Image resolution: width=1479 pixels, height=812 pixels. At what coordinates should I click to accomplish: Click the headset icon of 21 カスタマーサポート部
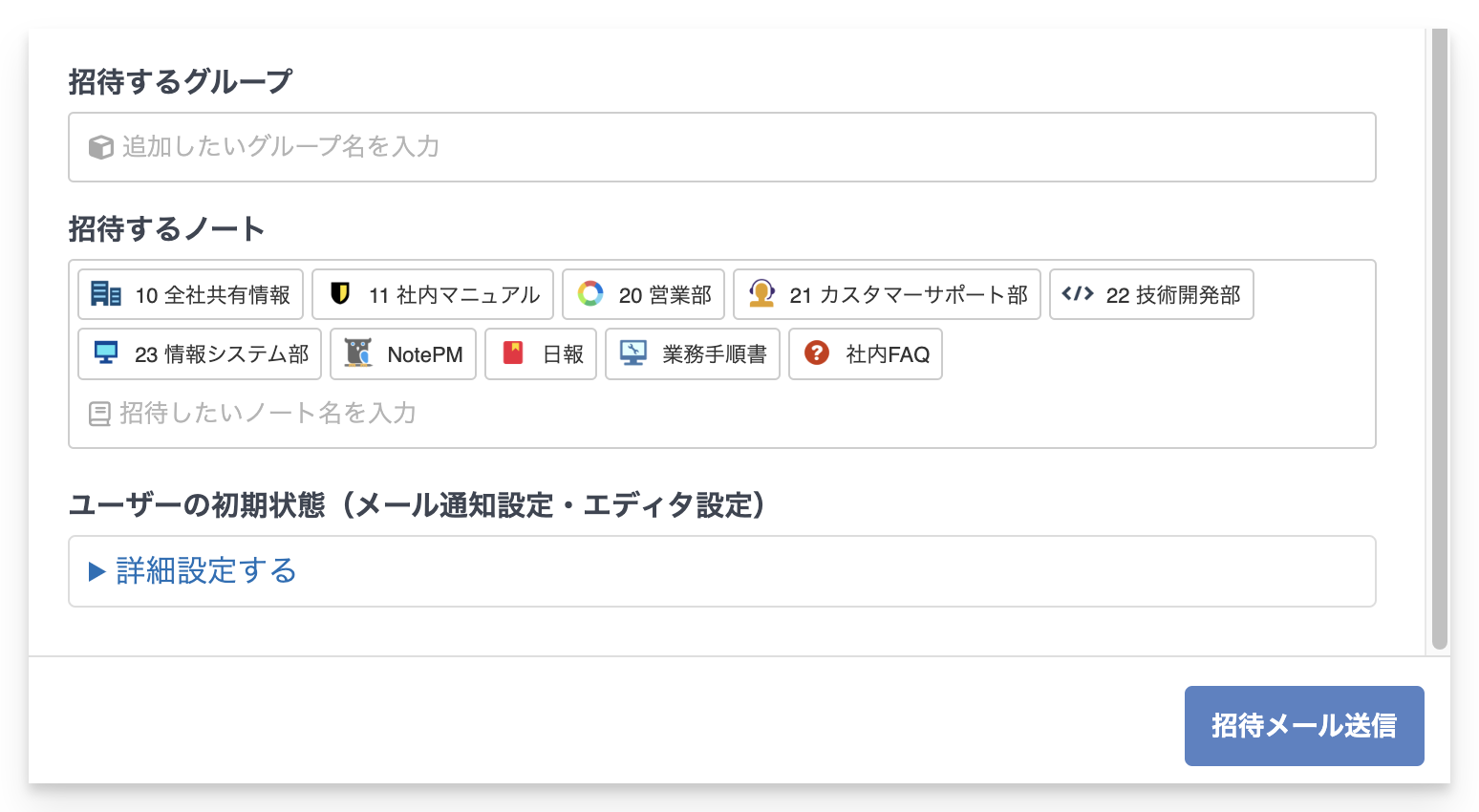(761, 293)
